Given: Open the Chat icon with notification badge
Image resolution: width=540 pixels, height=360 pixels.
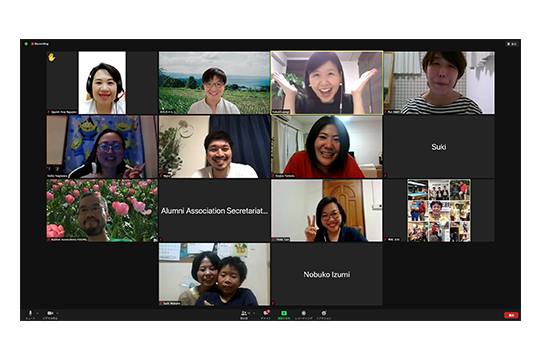Looking at the screenshot, I should click(x=266, y=313).
